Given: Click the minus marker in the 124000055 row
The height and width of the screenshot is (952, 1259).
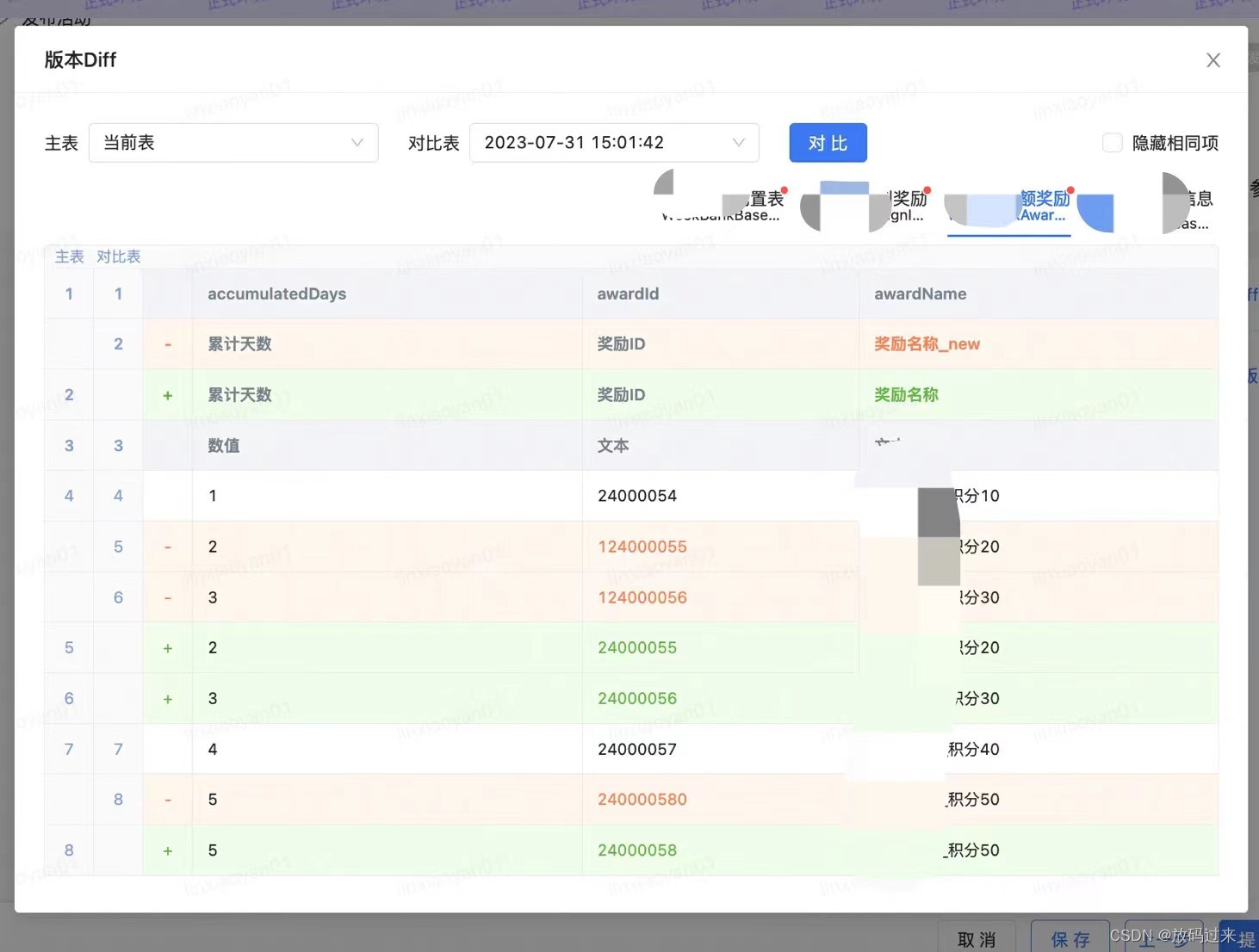Looking at the screenshot, I should [168, 547].
